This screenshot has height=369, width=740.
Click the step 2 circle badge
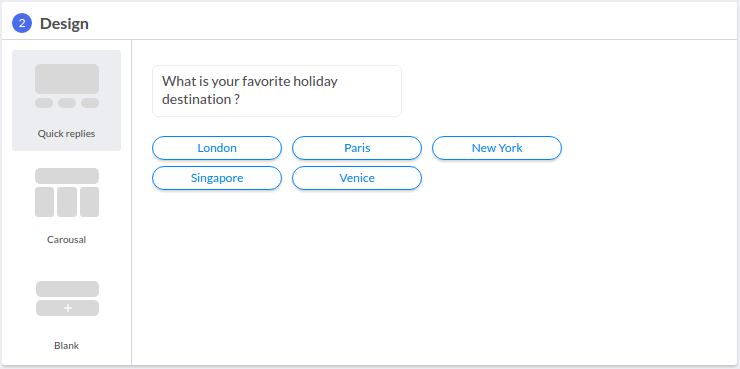[22, 23]
